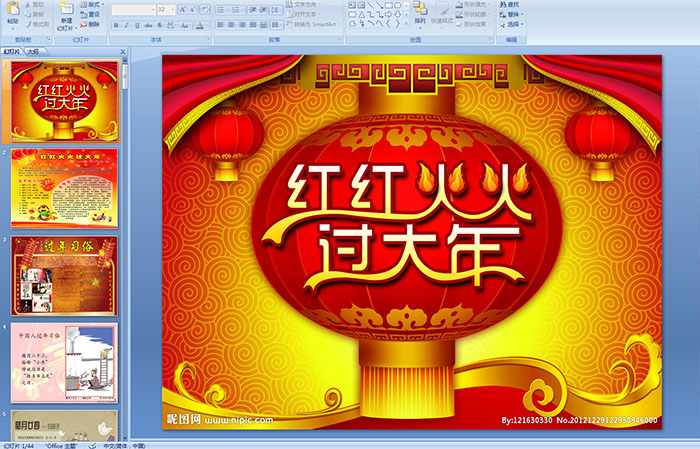
Task: Select the oval shape in gallery
Action: 398,5
